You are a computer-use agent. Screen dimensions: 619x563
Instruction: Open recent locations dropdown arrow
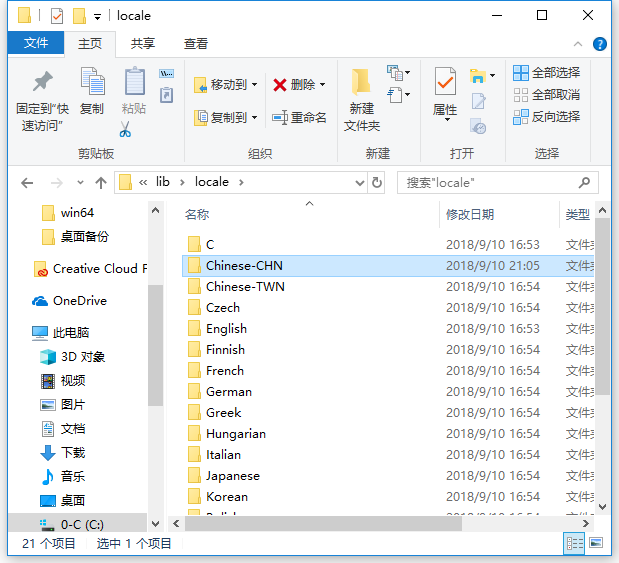(x=81, y=182)
